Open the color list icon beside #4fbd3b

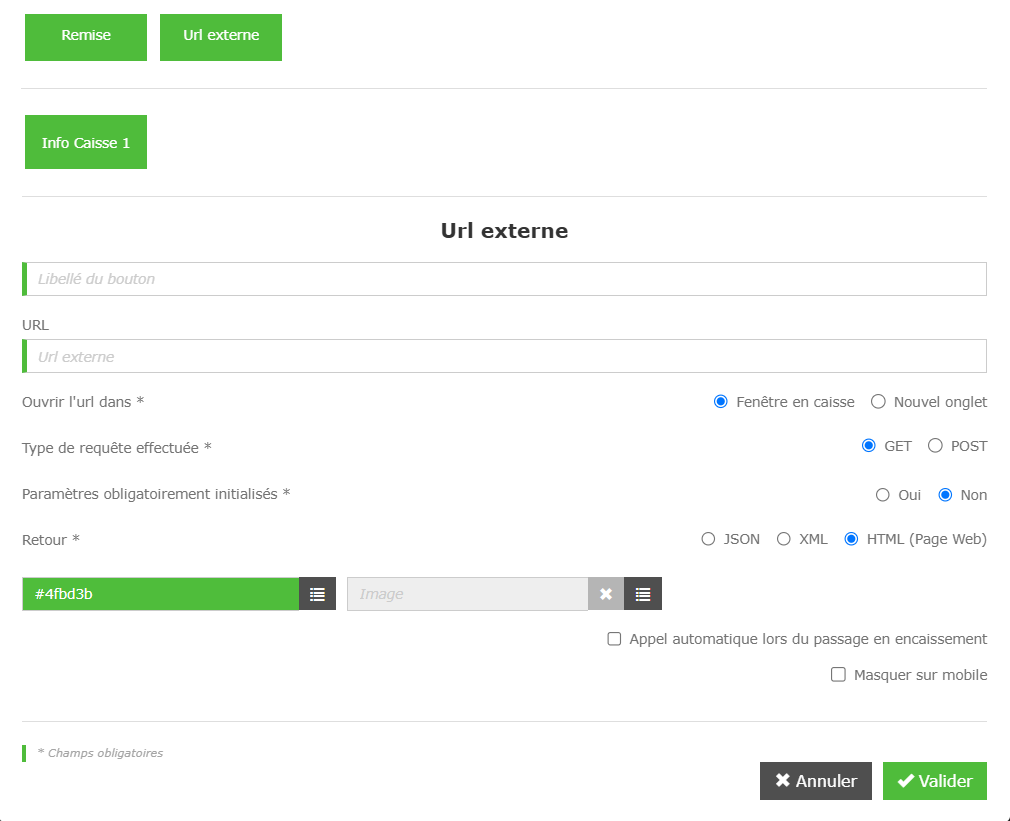[x=317, y=594]
